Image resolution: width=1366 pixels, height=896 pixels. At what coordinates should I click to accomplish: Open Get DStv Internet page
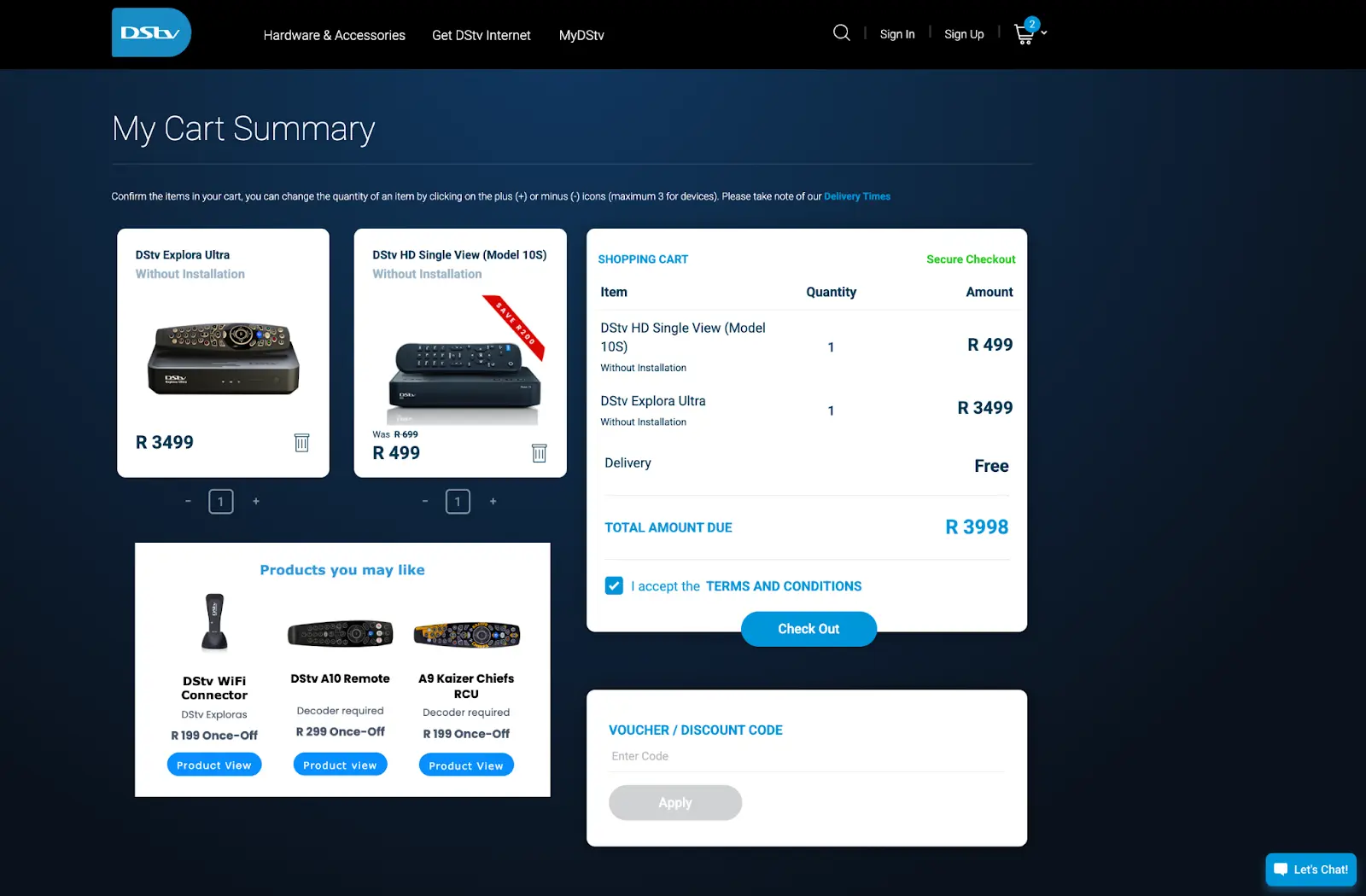point(481,35)
